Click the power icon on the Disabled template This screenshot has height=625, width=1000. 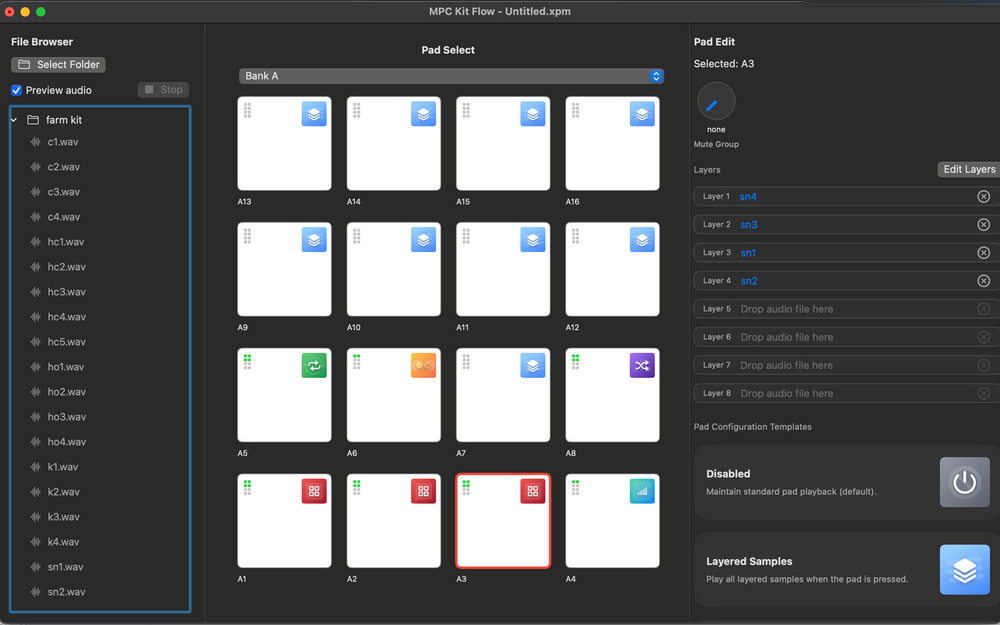[964, 483]
